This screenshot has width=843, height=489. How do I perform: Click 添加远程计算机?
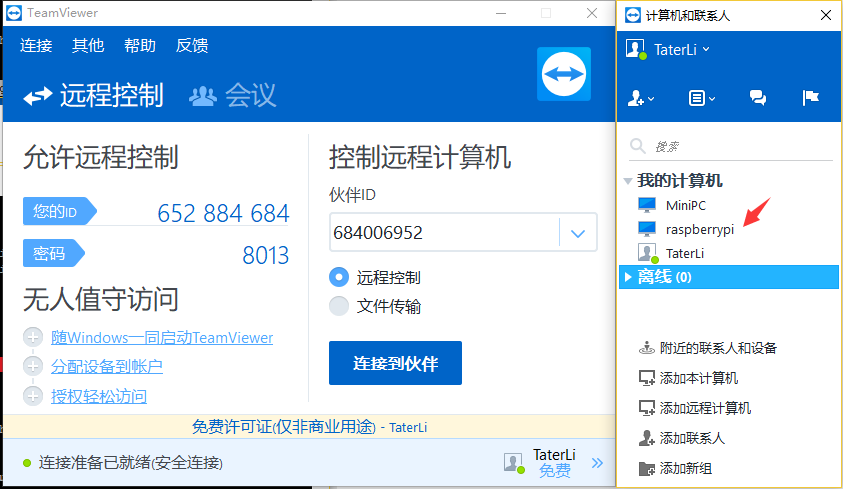pyautogui.click(x=705, y=408)
